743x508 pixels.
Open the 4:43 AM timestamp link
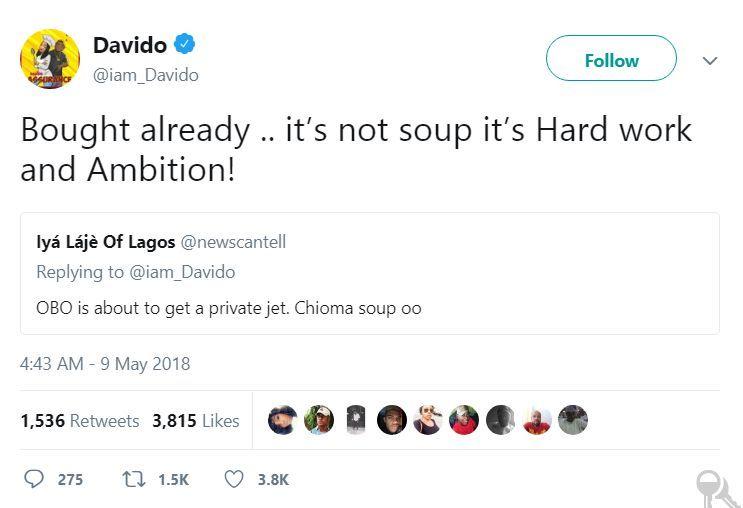[105, 364]
